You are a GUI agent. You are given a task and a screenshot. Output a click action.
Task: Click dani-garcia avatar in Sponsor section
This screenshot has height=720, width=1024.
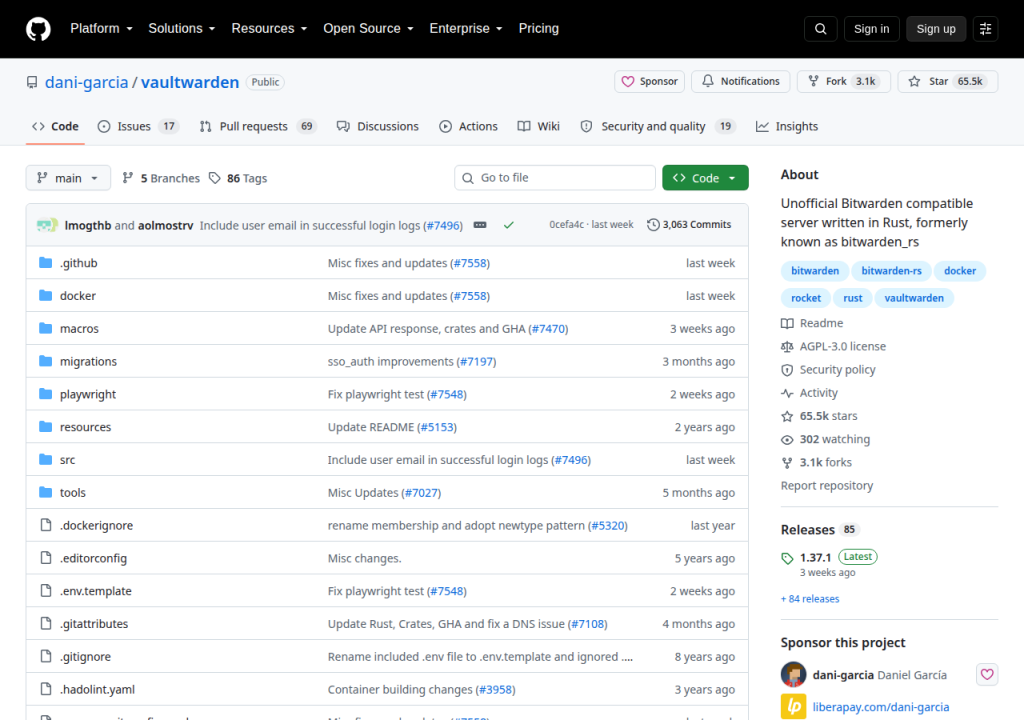pyautogui.click(x=793, y=674)
